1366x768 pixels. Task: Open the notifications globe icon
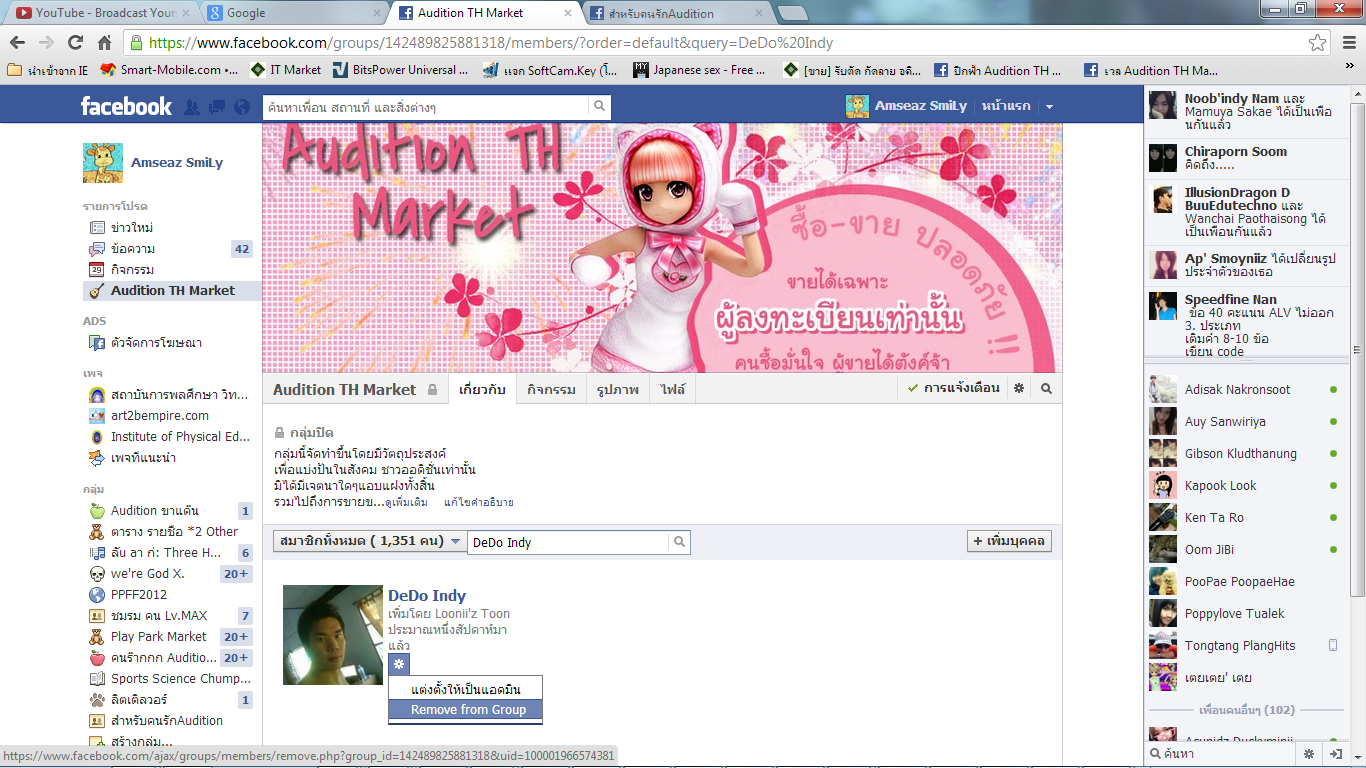point(241,107)
